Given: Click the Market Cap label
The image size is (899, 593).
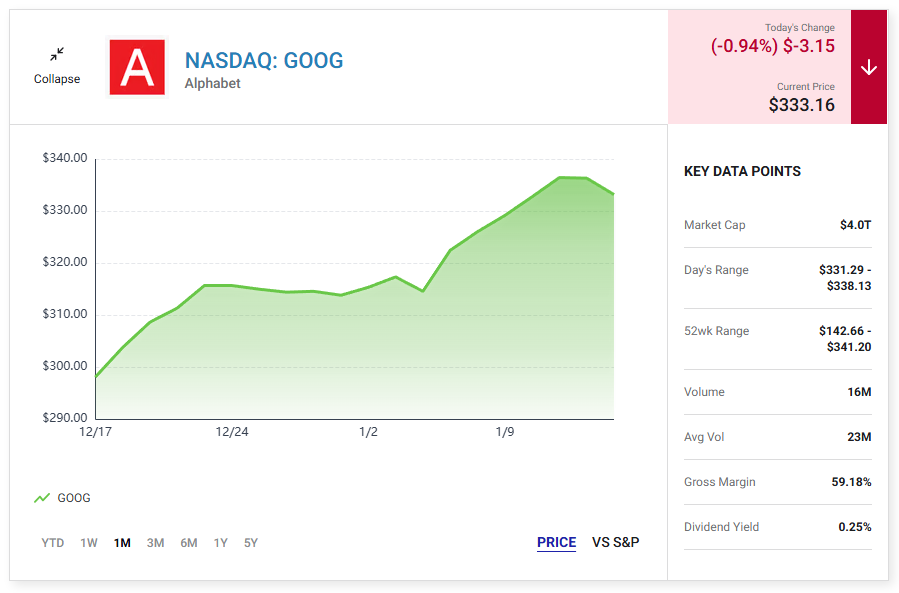Looking at the screenshot, I should click(714, 225).
